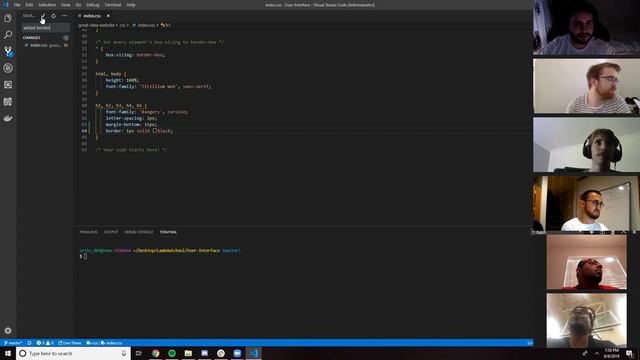Click the border property on line 64
Viewport: 640px width, 360px height.
113,131
